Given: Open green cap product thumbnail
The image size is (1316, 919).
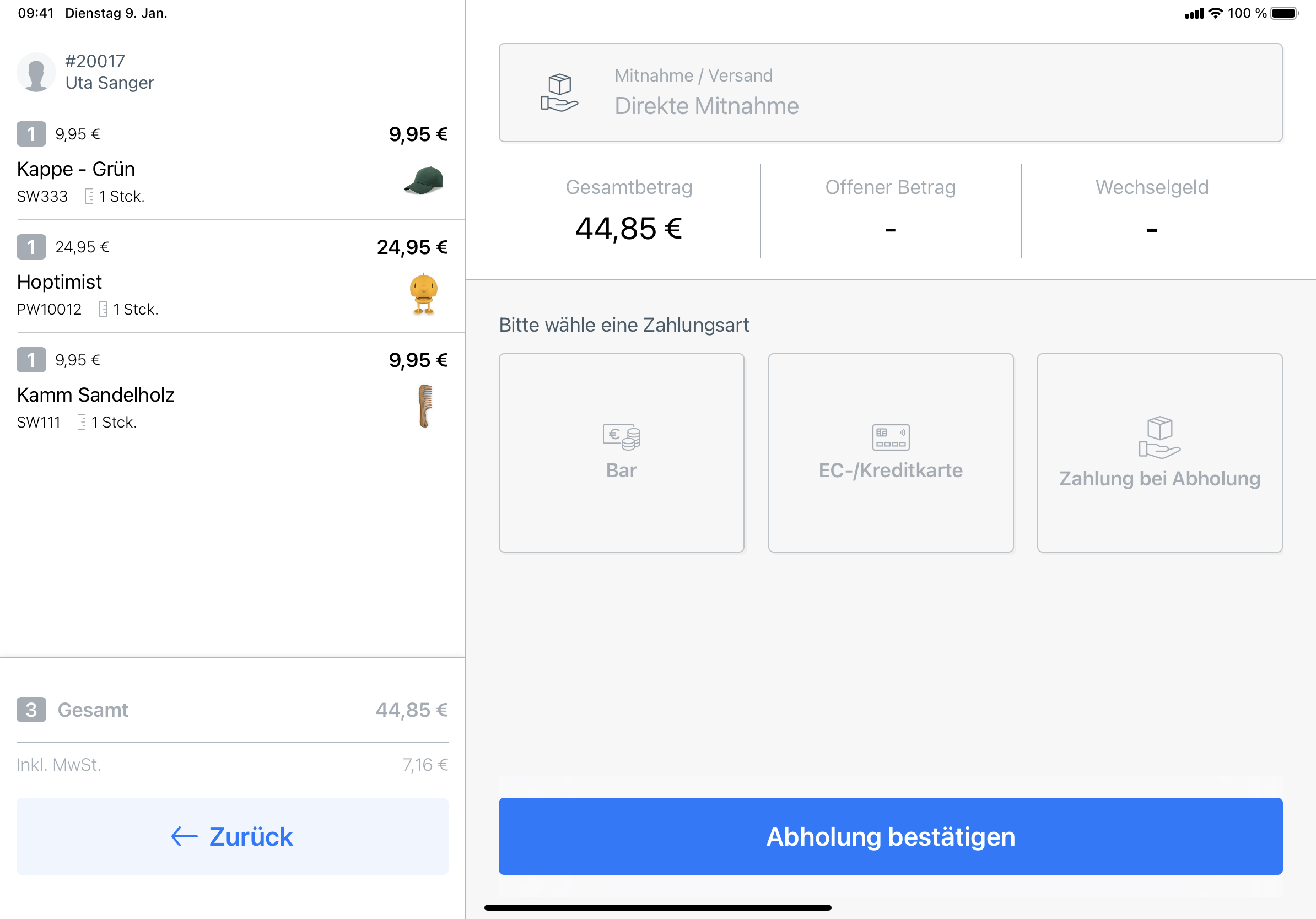Looking at the screenshot, I should [x=424, y=181].
